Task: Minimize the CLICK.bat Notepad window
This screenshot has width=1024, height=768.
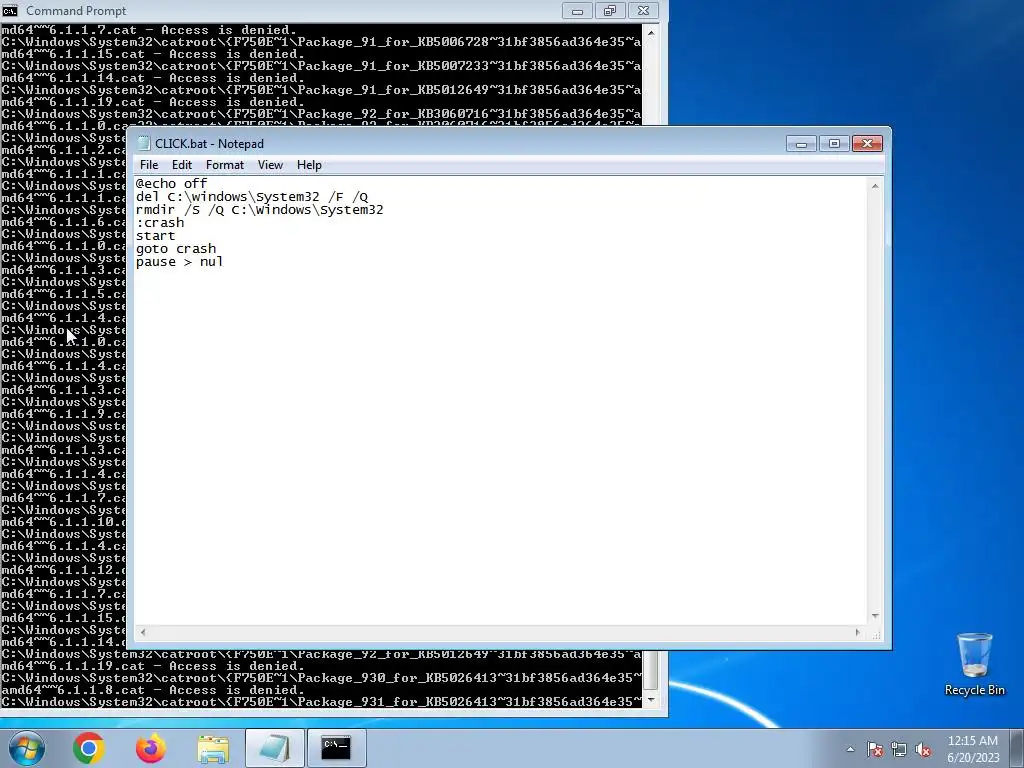Action: click(801, 144)
